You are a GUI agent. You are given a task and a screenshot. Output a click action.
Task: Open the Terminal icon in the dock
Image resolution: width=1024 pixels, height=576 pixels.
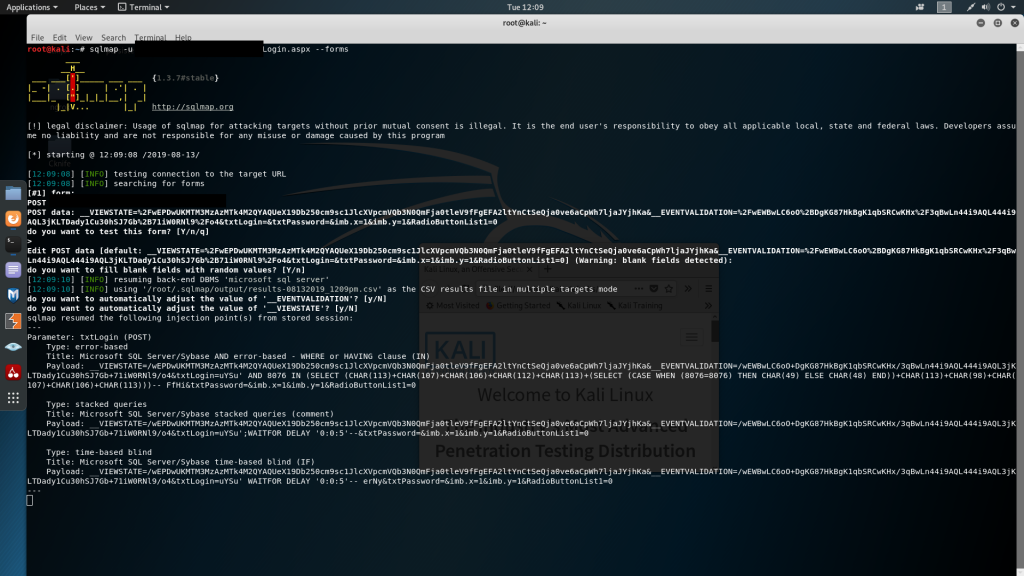click(13, 244)
